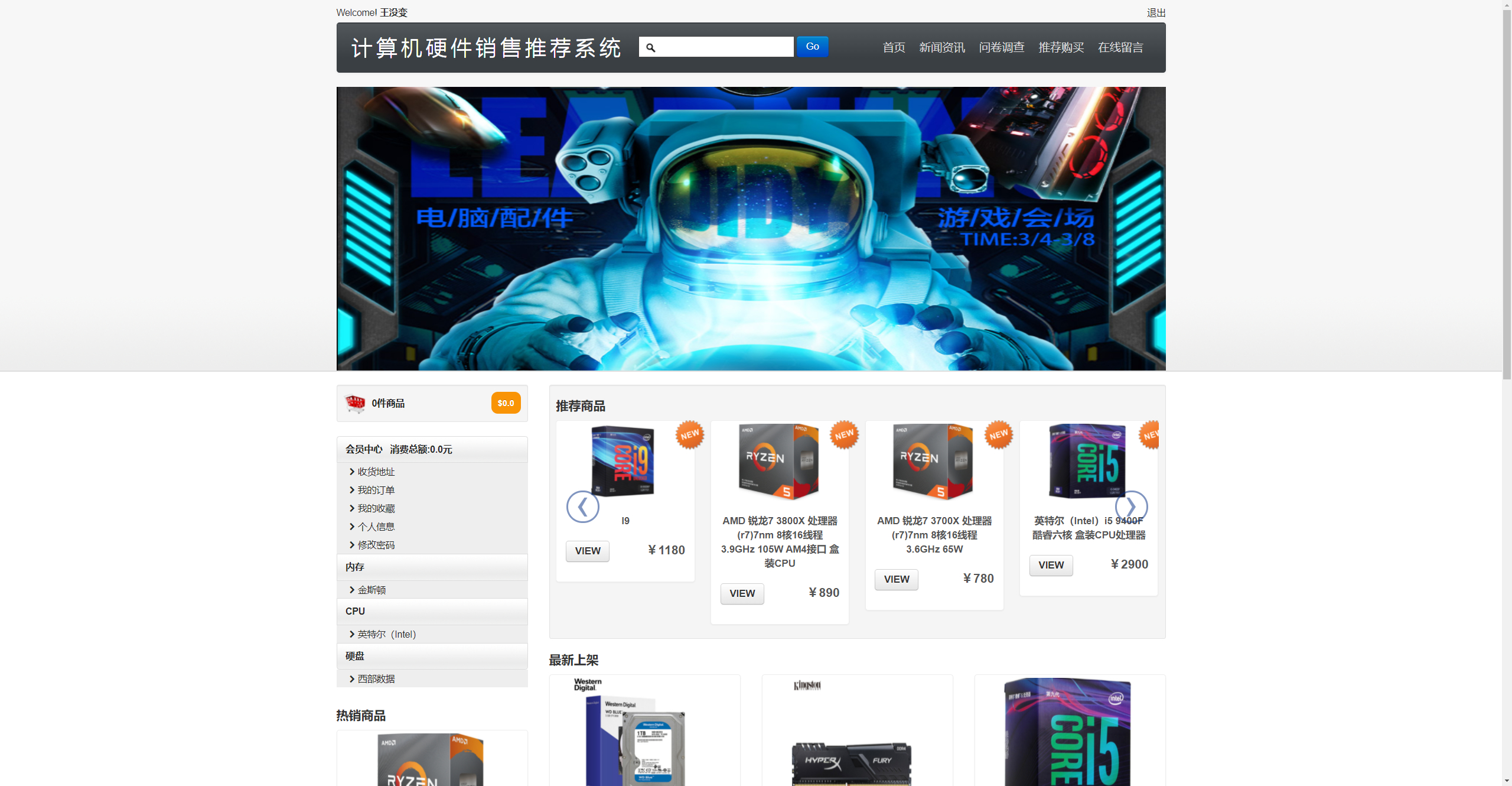Select 金斯顿 under 内存 category
The width and height of the screenshot is (1512, 786).
coord(371,590)
